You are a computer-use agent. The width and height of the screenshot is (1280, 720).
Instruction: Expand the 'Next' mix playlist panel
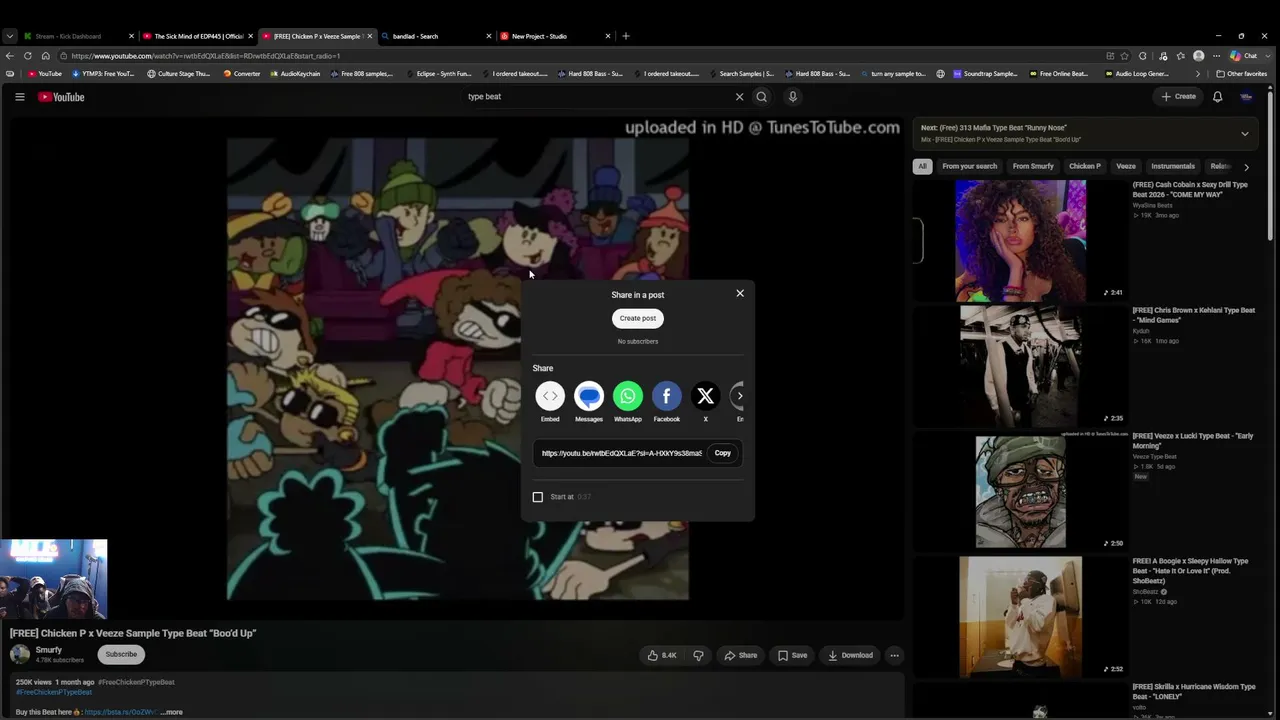pyautogui.click(x=1245, y=133)
